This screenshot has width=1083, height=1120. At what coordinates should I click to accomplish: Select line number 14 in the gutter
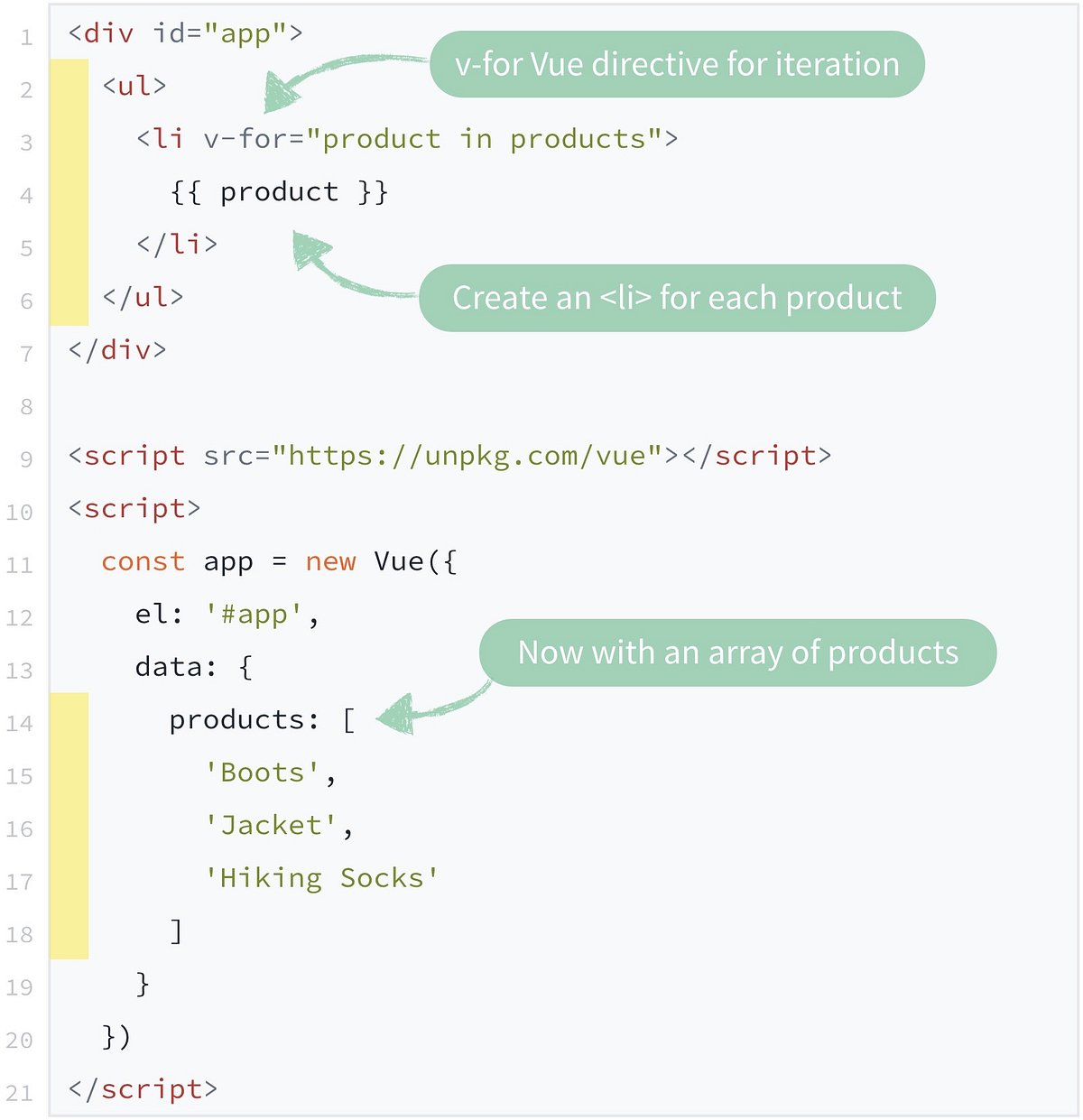22,723
